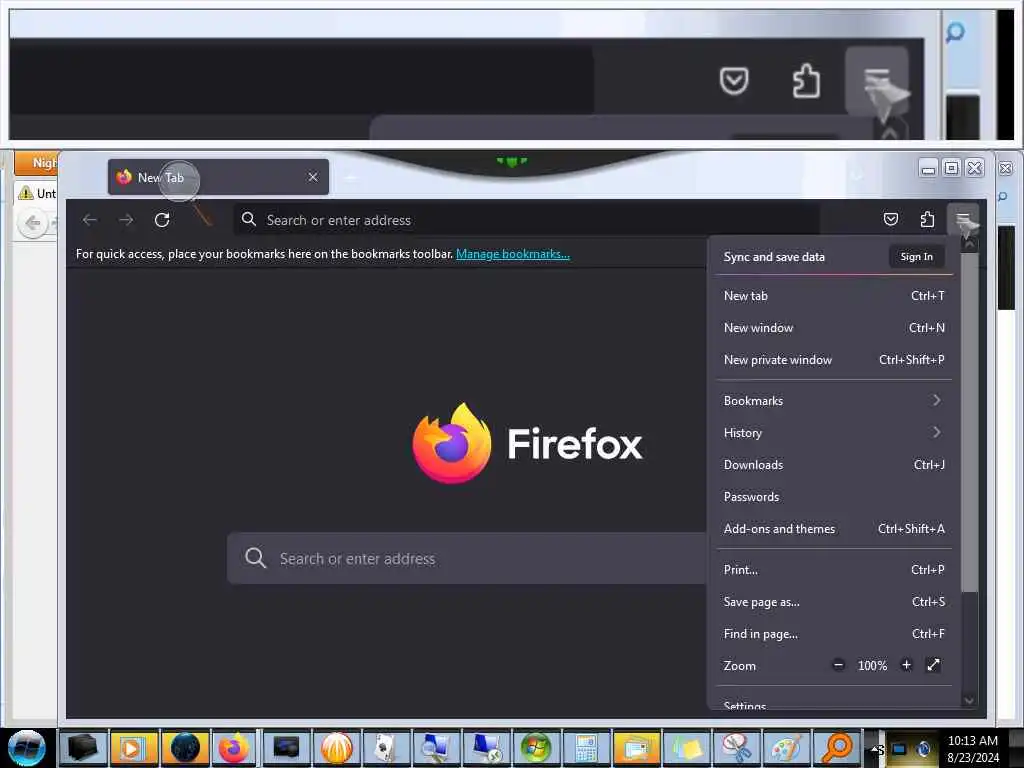The image size is (1024, 768).
Task: Click the search magnifier in the address bar
Action: point(249,219)
